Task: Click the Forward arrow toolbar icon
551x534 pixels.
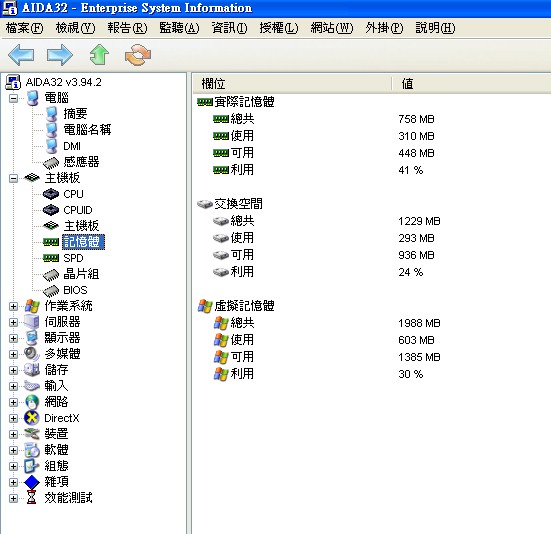Action: 60,55
